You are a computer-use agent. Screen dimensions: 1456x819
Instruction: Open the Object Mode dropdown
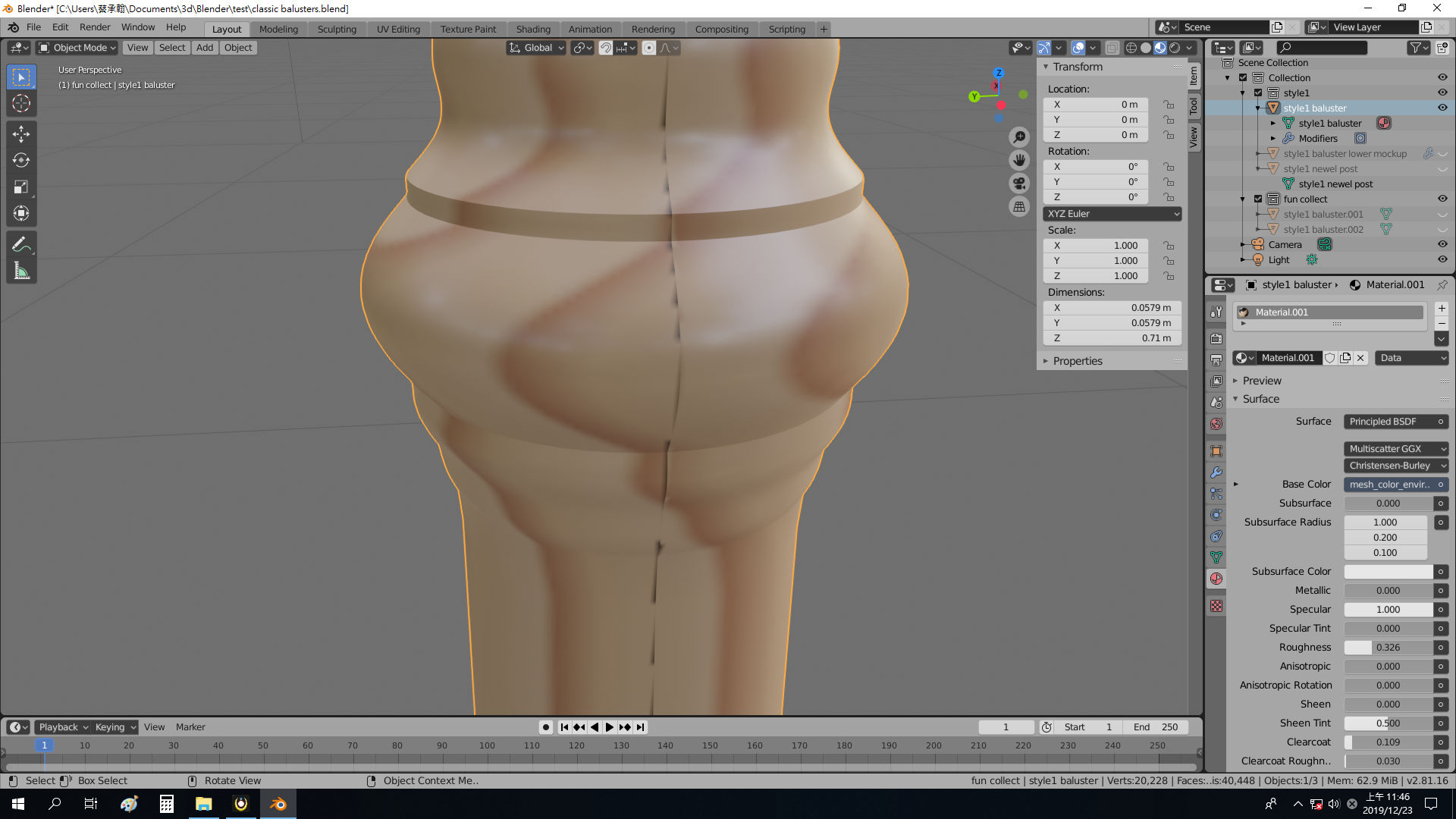click(78, 48)
